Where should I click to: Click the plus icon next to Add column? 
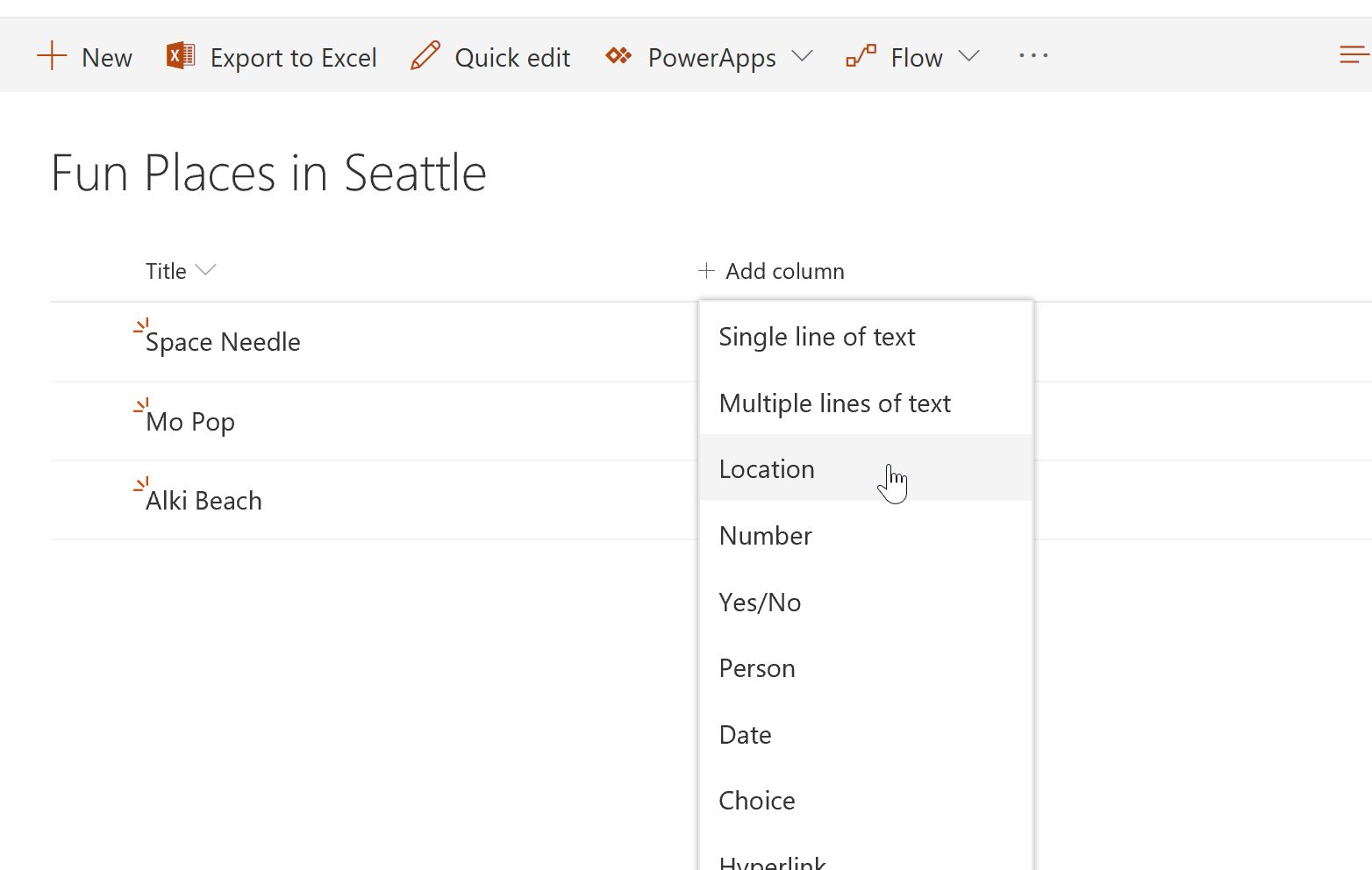[705, 271]
